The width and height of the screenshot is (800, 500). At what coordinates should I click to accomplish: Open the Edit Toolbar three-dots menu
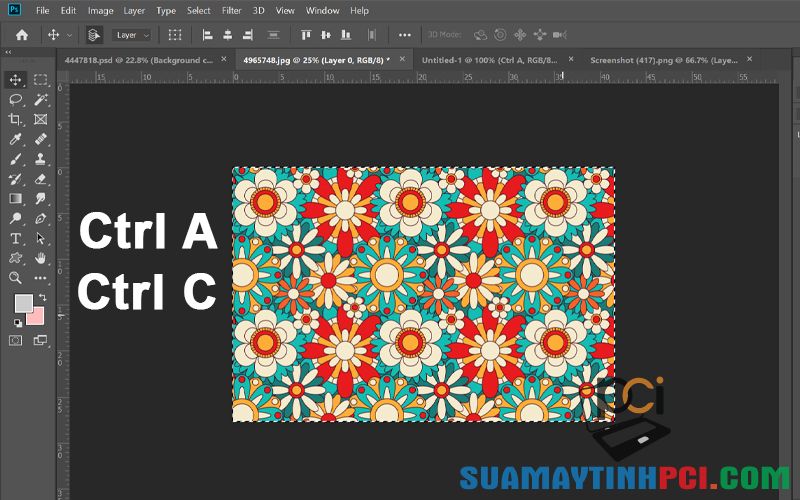pyautogui.click(x=40, y=278)
